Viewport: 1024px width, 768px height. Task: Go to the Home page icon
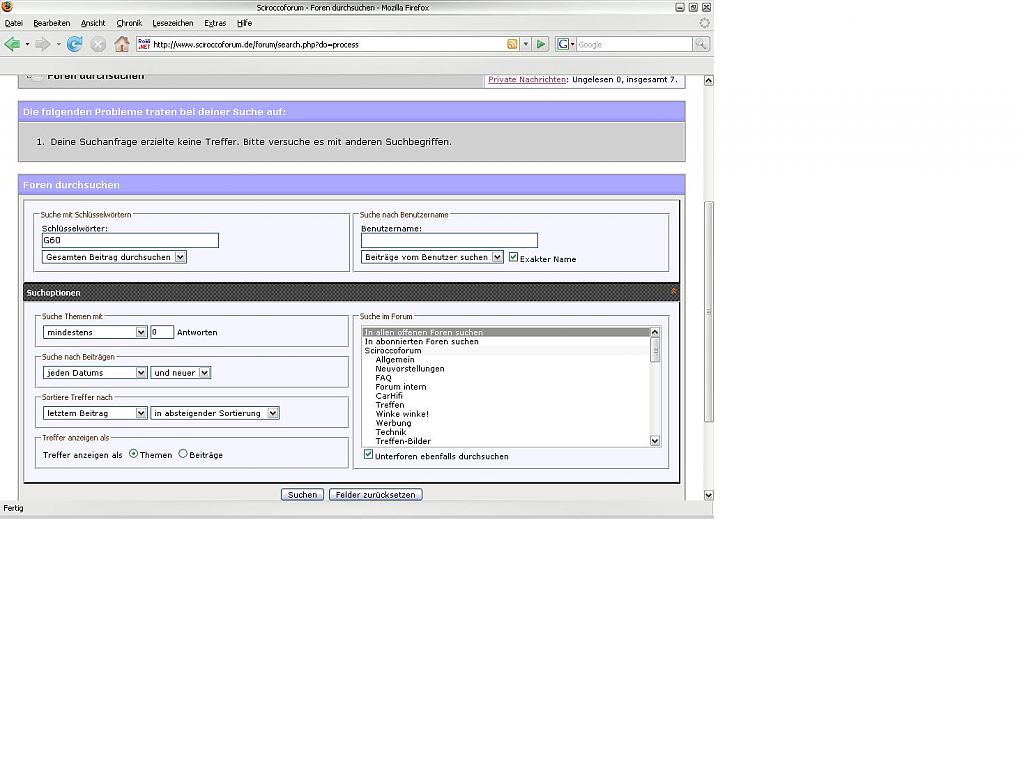point(122,44)
